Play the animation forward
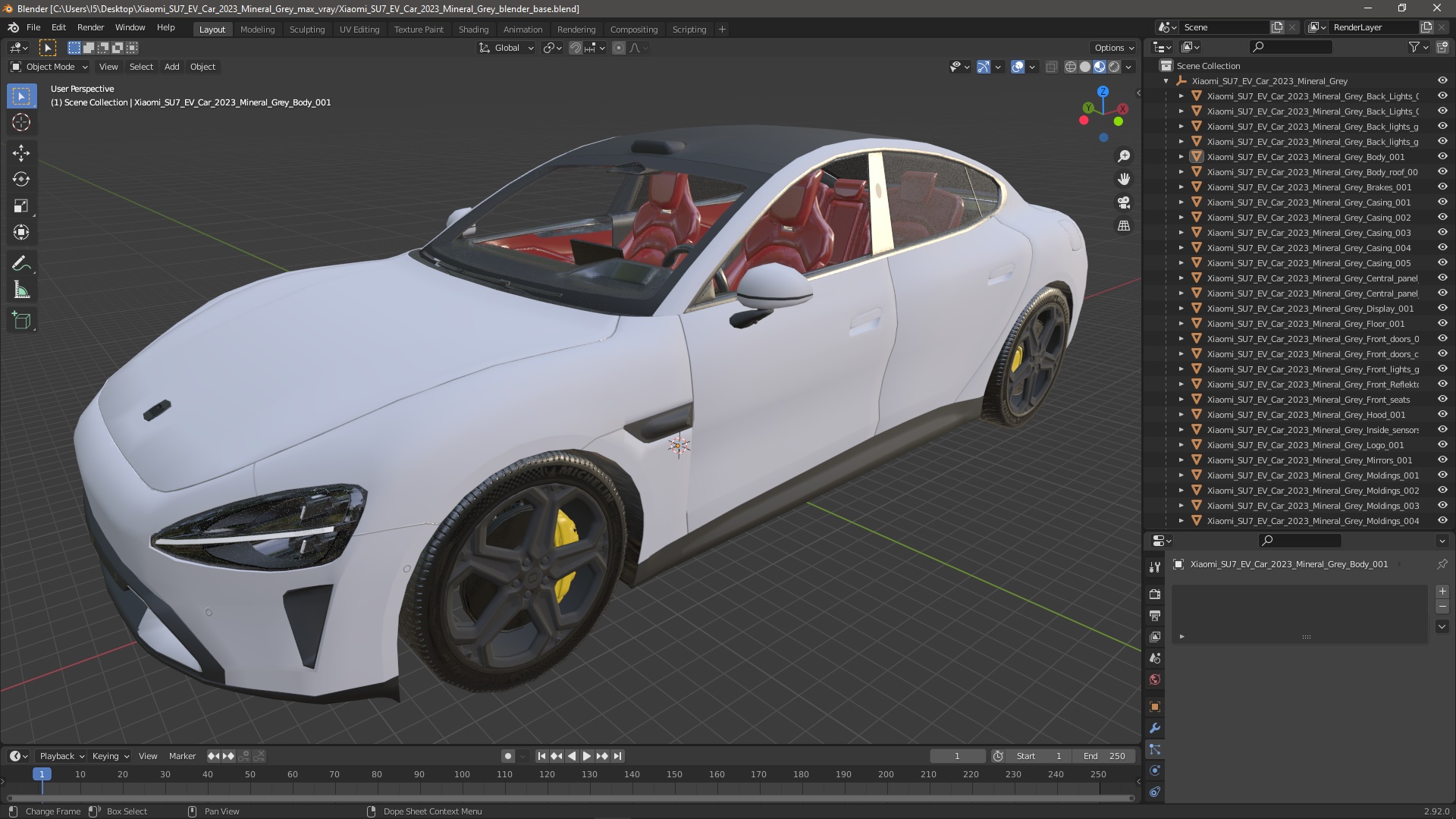 (x=587, y=756)
